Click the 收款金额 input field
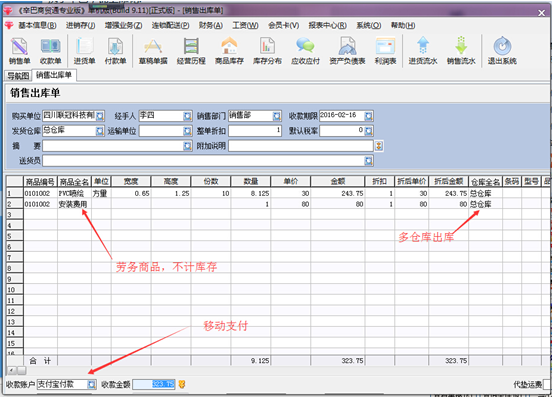This screenshot has height=399, width=552. tap(154, 384)
